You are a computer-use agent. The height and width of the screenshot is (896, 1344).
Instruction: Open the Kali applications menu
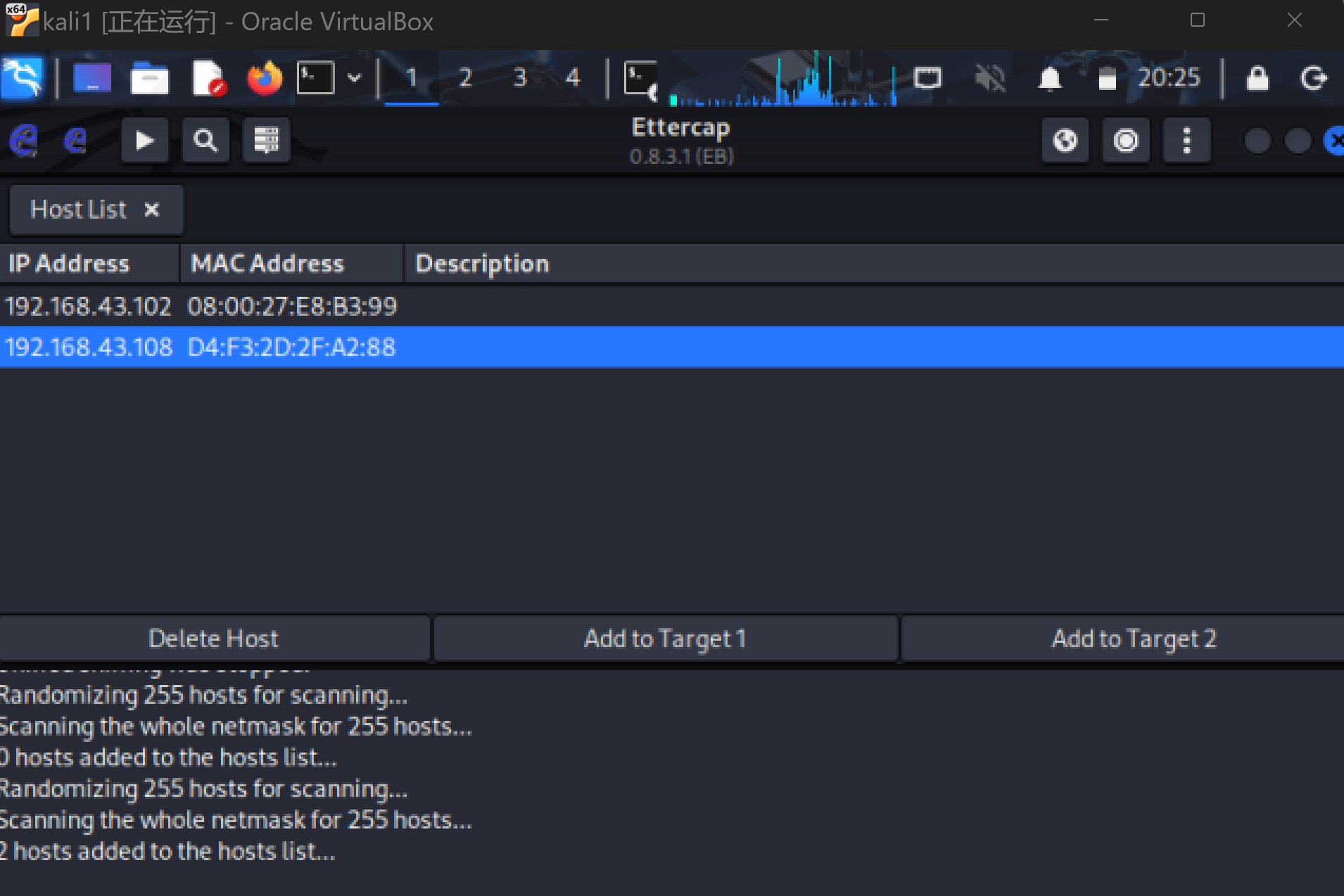point(23,77)
